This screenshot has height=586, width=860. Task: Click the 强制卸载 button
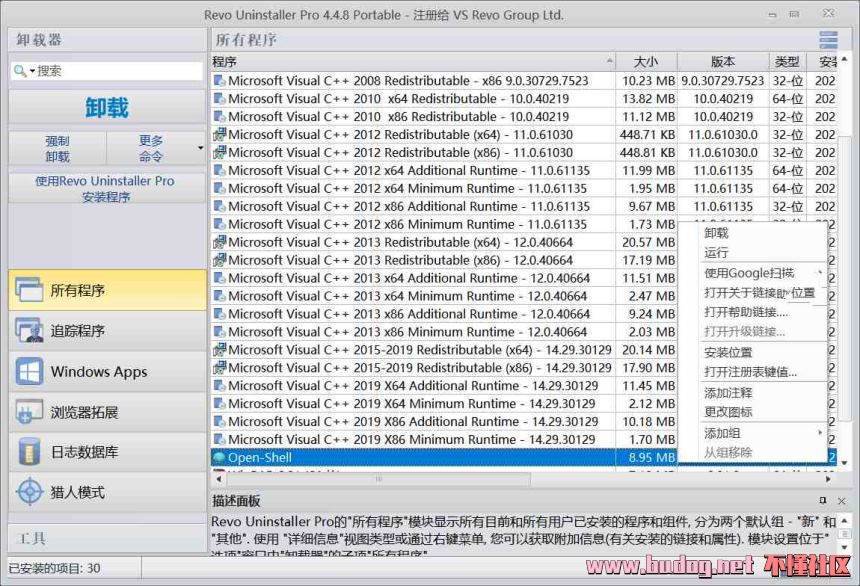coord(58,149)
